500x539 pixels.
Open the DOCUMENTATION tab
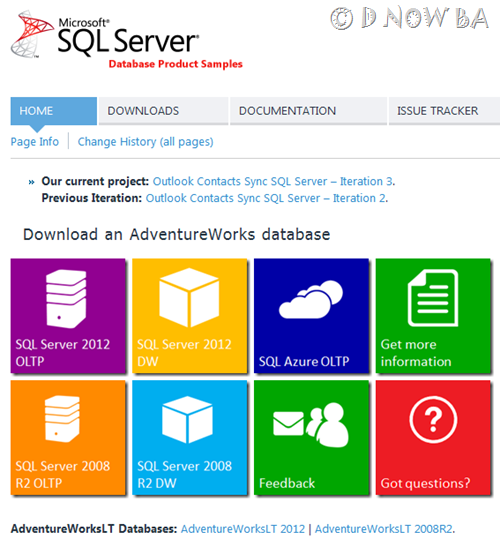pos(308,111)
